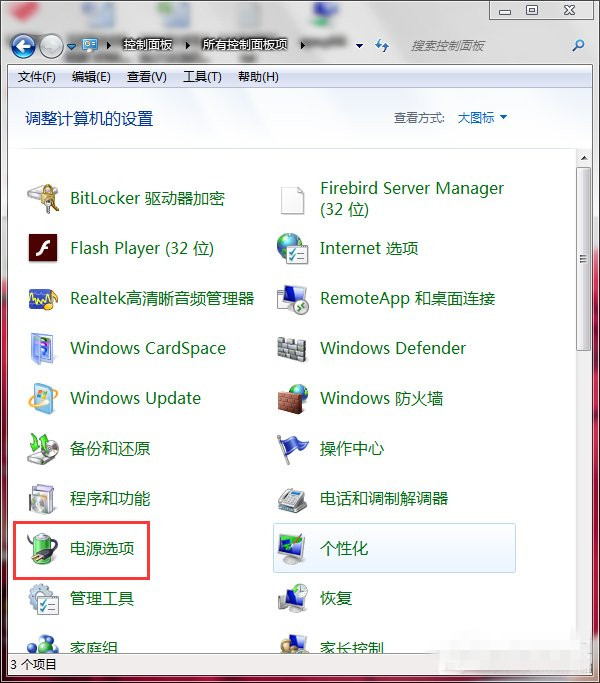This screenshot has width=600, height=683.
Task: Click the 电源选项 text link
Action: [102, 548]
